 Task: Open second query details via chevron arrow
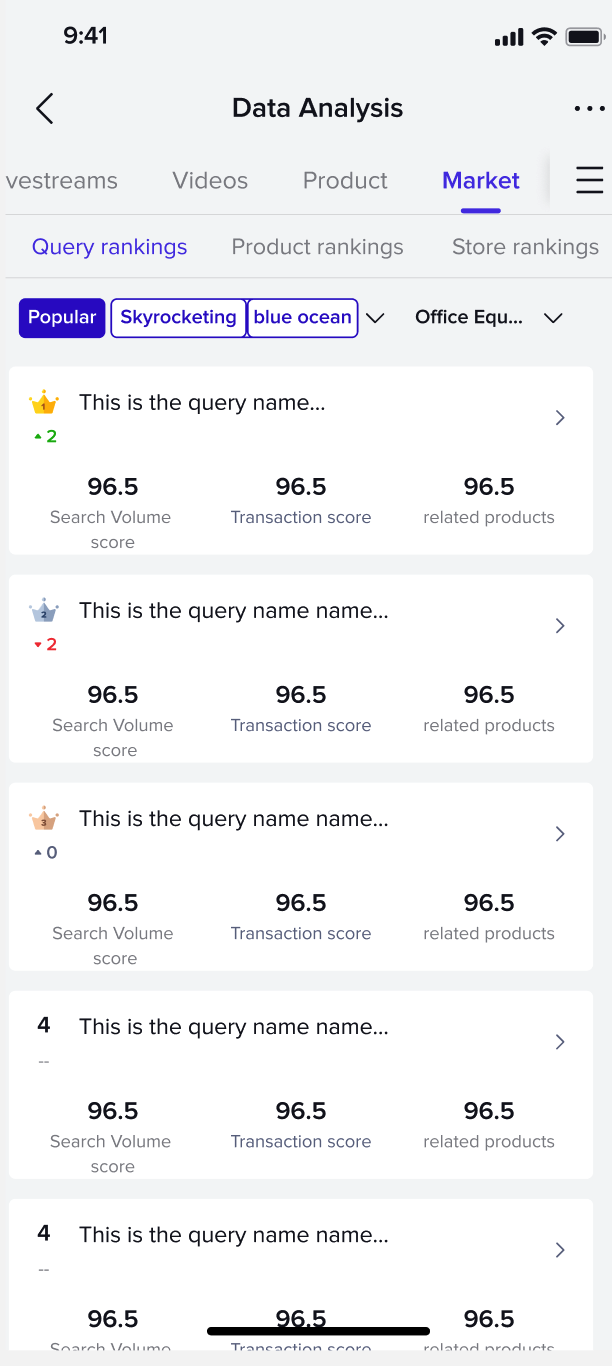[x=560, y=626]
